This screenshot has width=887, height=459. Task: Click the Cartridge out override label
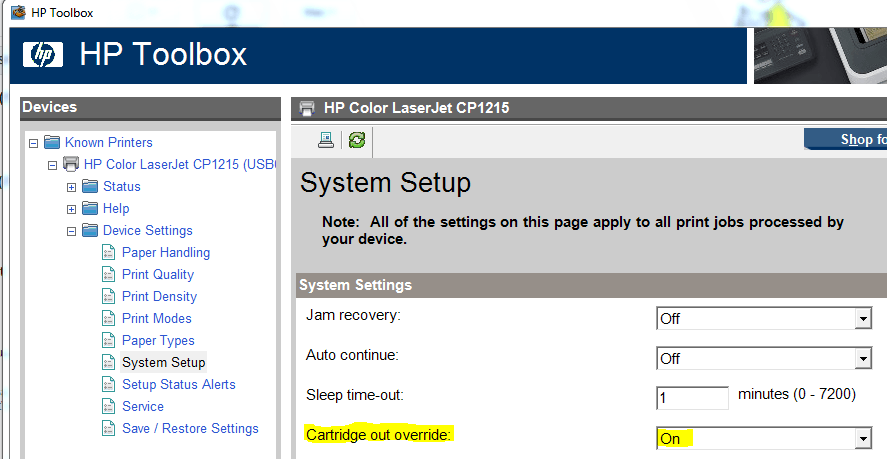pos(378,435)
